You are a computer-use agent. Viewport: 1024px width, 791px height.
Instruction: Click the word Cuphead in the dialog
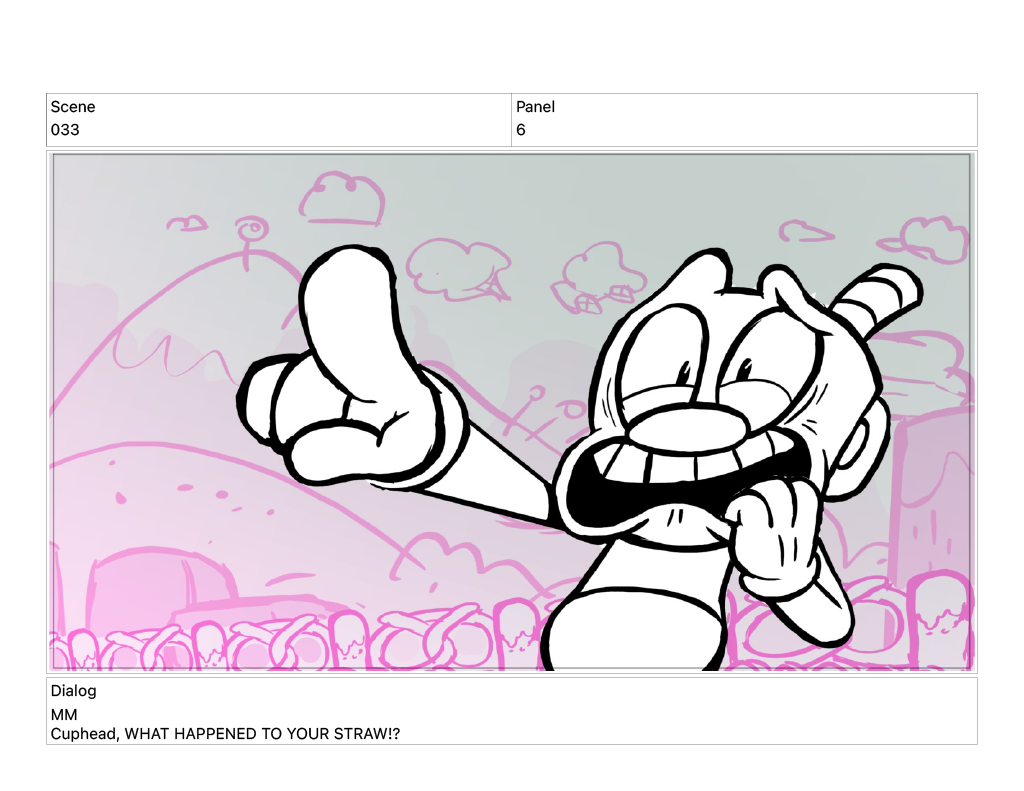(x=84, y=734)
